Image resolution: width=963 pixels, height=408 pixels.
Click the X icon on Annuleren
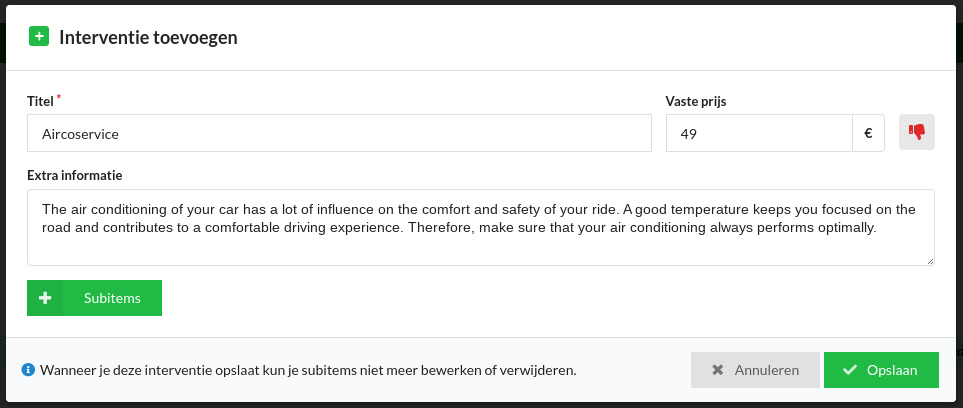pos(717,370)
